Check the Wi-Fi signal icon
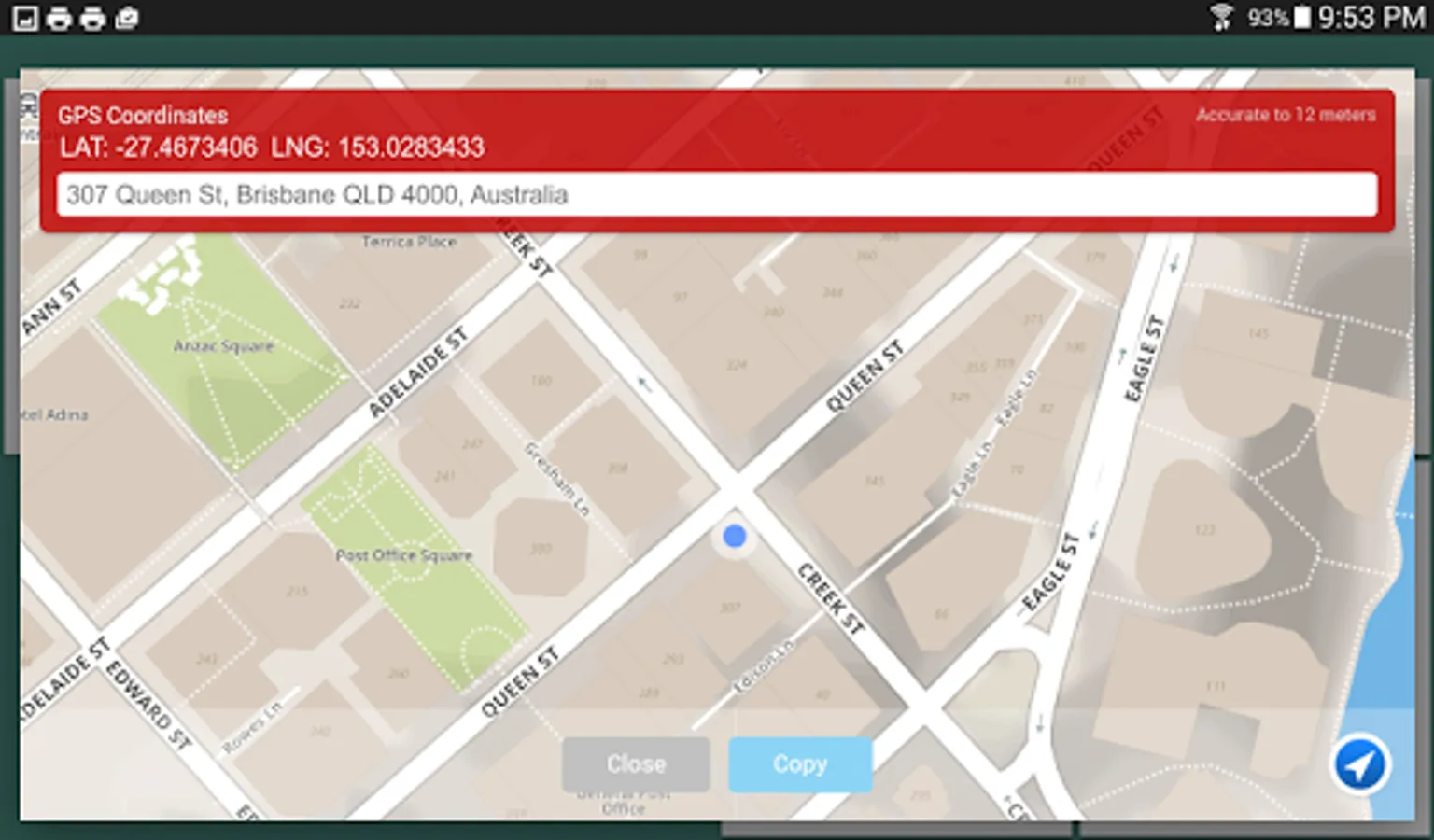The height and width of the screenshot is (840, 1434). point(1222,17)
